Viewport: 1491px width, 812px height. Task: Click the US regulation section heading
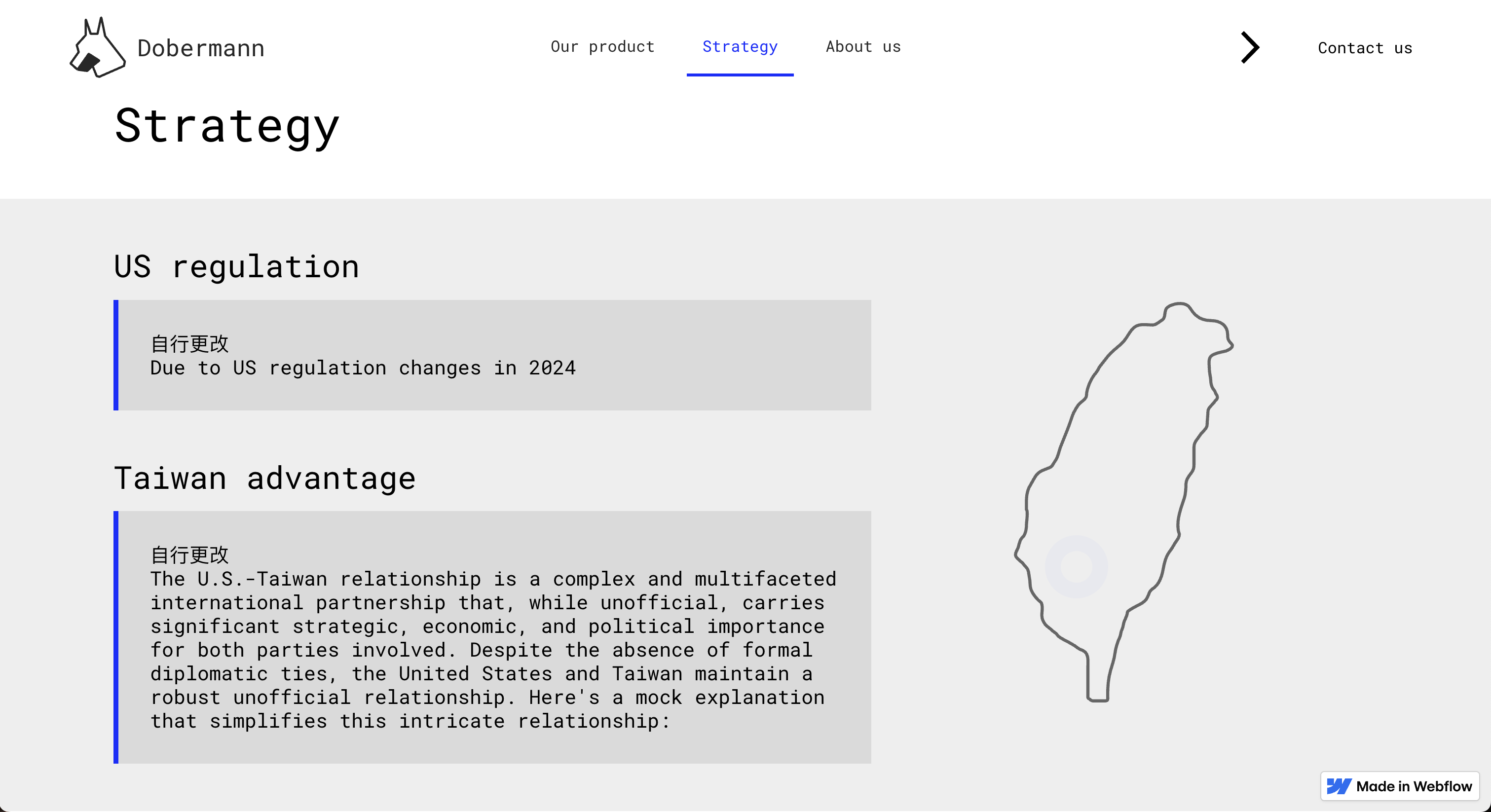[x=236, y=267]
